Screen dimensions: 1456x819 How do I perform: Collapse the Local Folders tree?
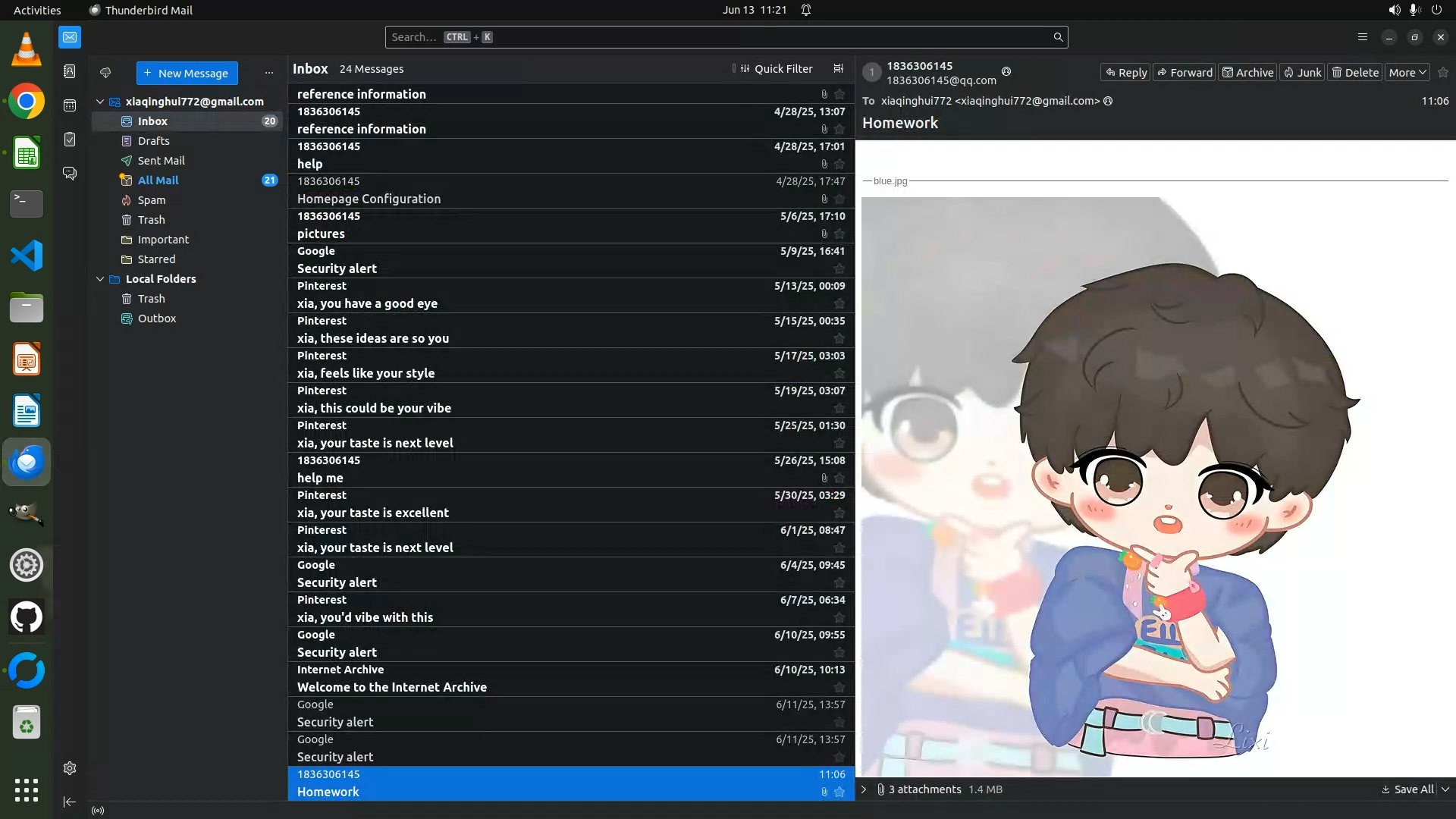[x=100, y=279]
